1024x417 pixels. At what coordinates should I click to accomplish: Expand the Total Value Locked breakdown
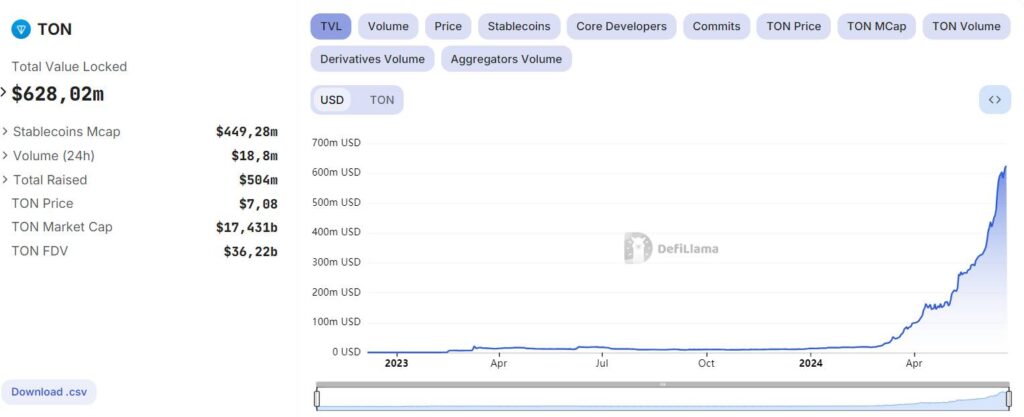[x=3, y=93]
